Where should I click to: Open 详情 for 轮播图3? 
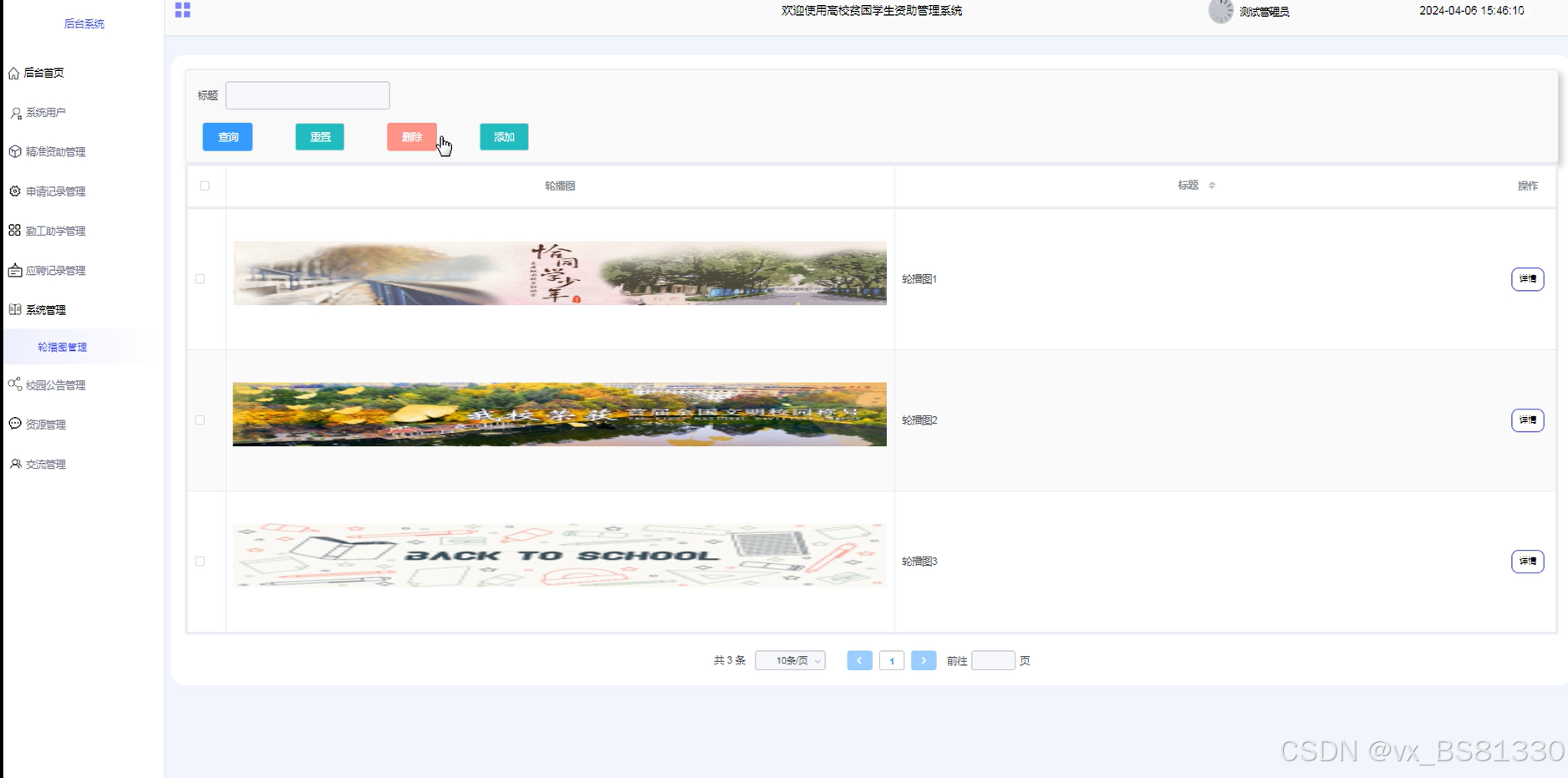(x=1527, y=562)
